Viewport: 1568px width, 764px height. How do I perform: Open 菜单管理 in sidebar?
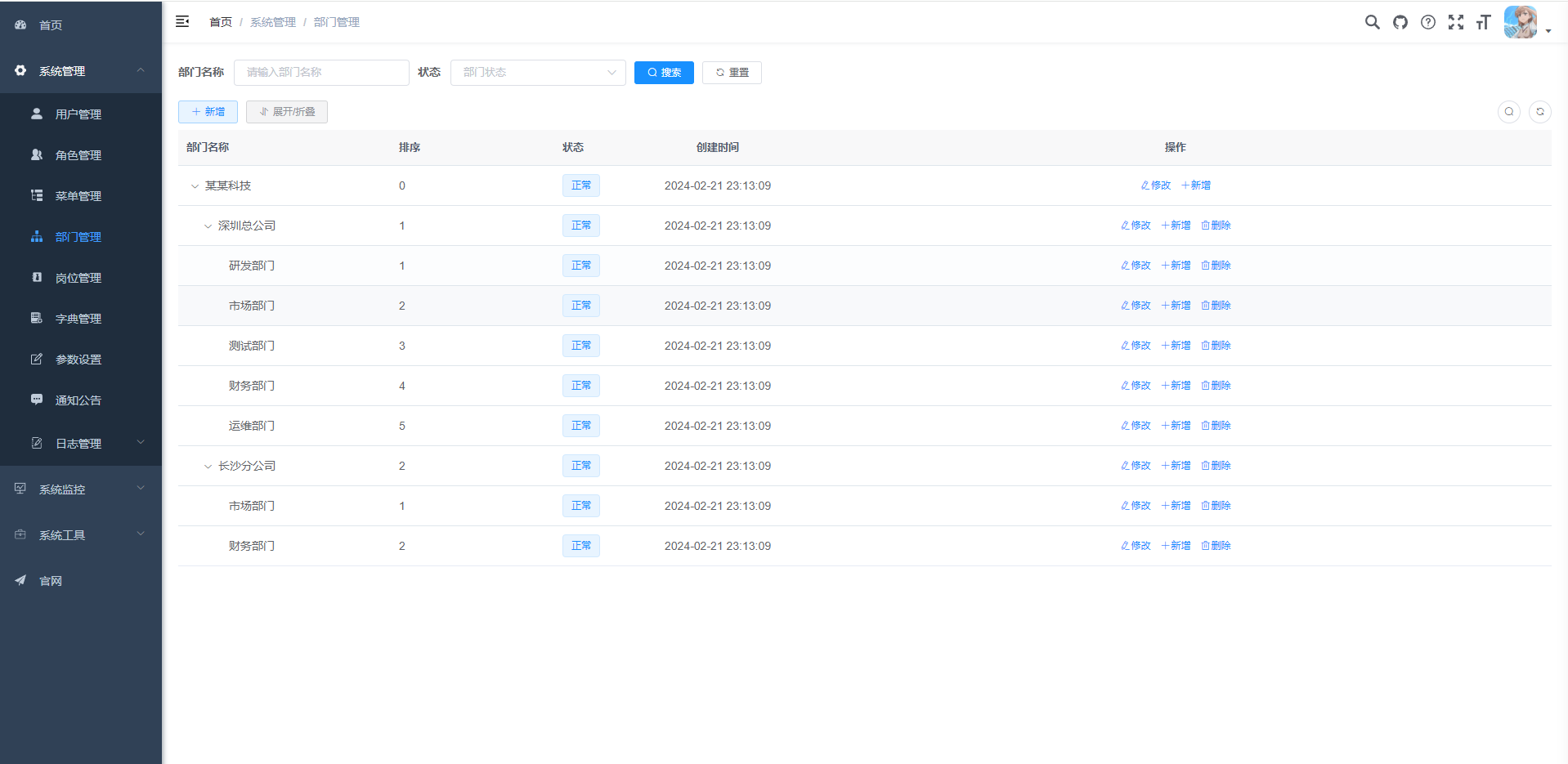[x=81, y=196]
